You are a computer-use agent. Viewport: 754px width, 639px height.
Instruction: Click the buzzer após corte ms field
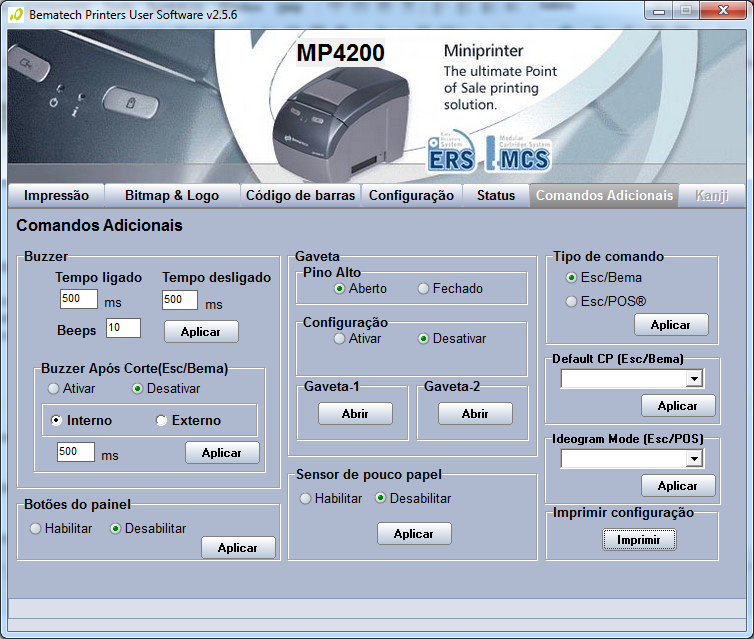[76, 452]
